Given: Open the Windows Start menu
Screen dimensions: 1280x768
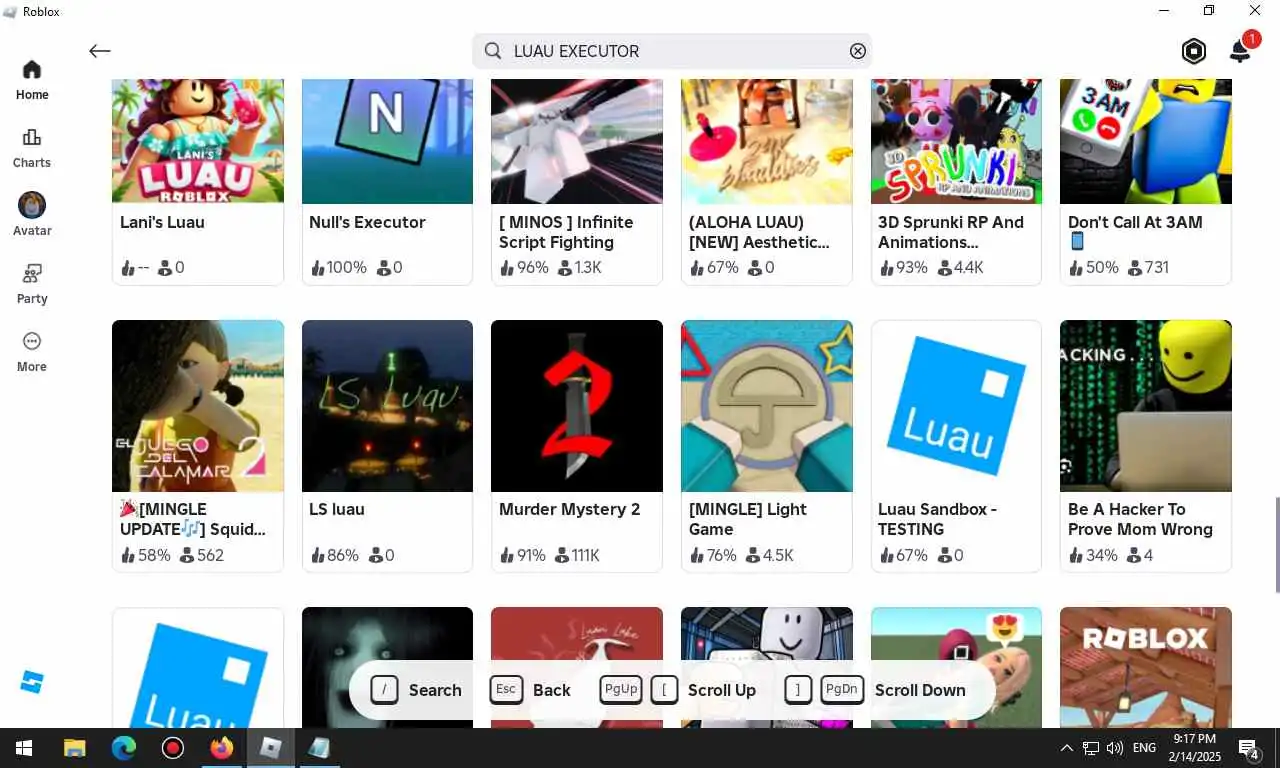Looking at the screenshot, I should [x=24, y=748].
